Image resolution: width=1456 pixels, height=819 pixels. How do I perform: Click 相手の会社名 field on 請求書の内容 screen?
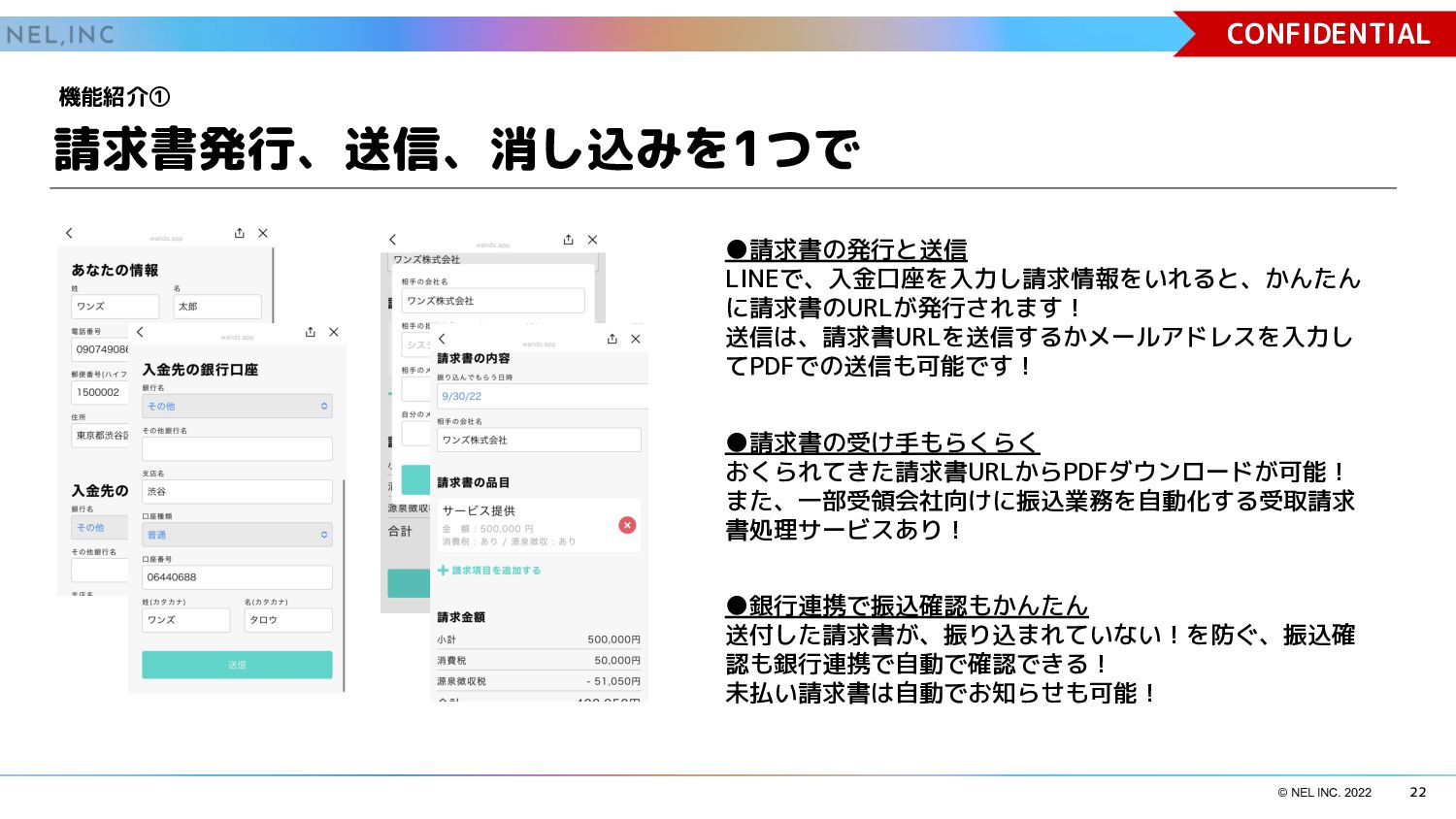pyautogui.click(x=539, y=440)
